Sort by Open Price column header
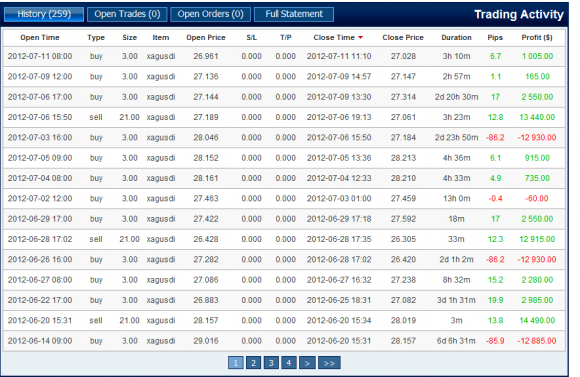 [206, 38]
